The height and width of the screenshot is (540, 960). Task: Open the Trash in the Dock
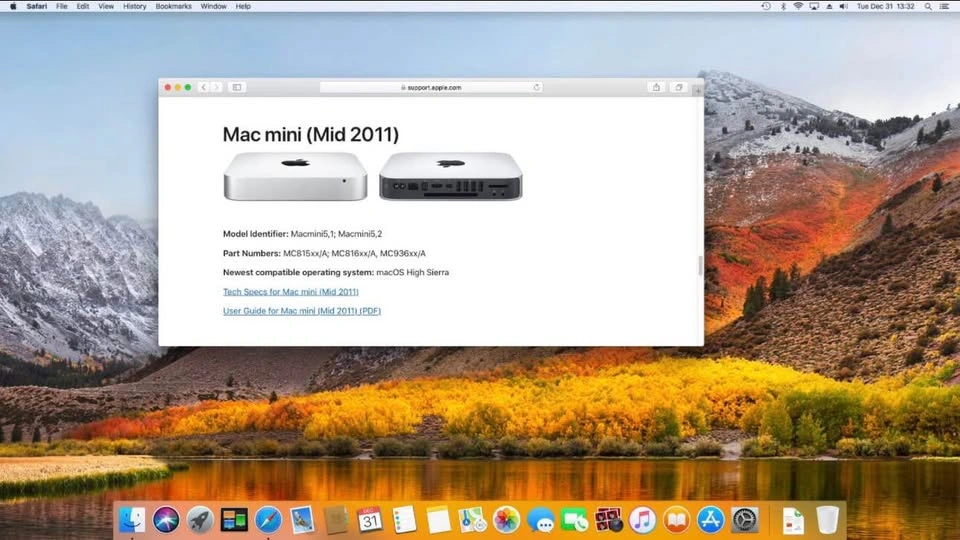tap(827, 520)
